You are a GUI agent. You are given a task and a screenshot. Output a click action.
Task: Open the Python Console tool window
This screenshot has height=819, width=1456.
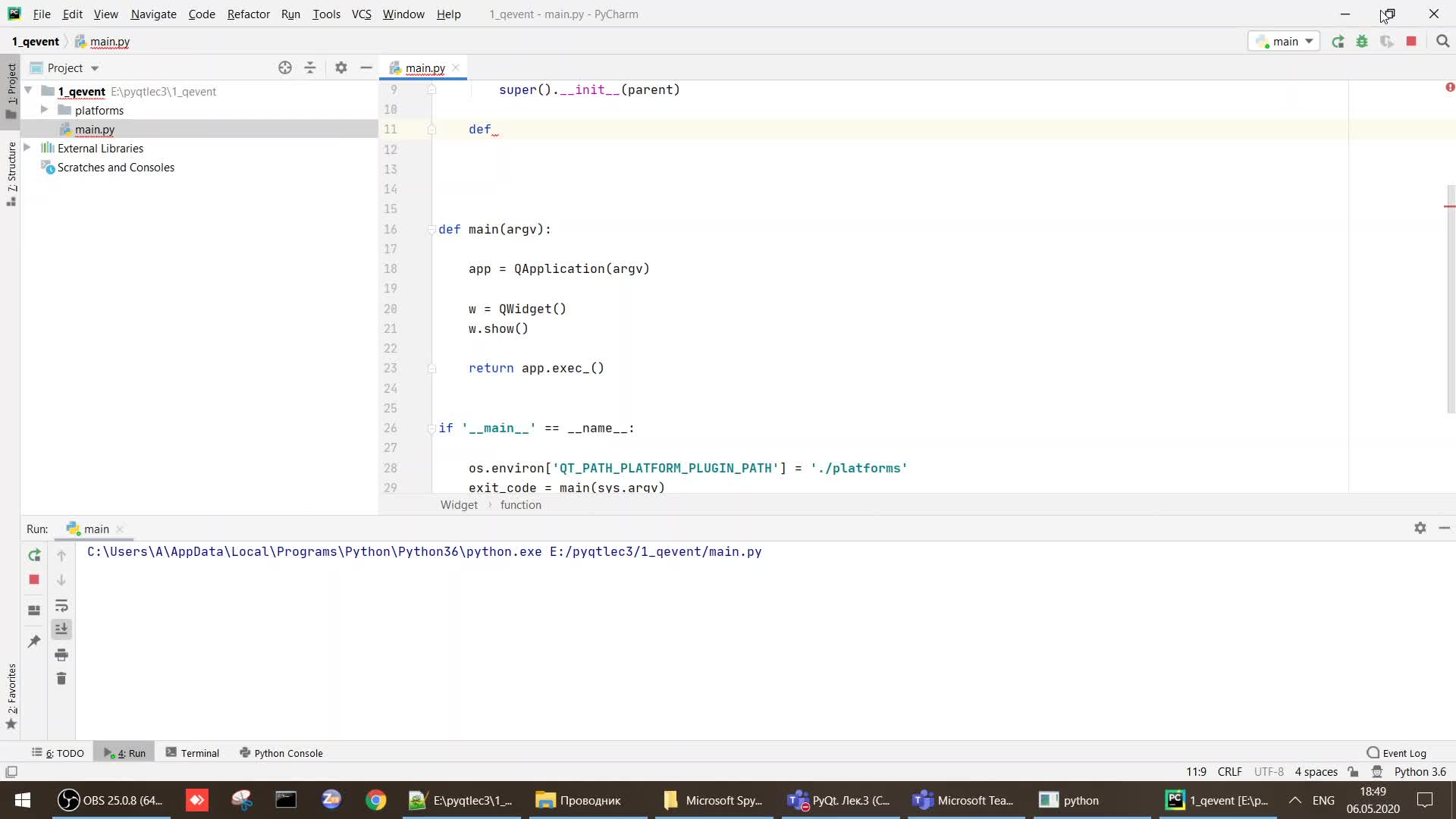point(281,753)
